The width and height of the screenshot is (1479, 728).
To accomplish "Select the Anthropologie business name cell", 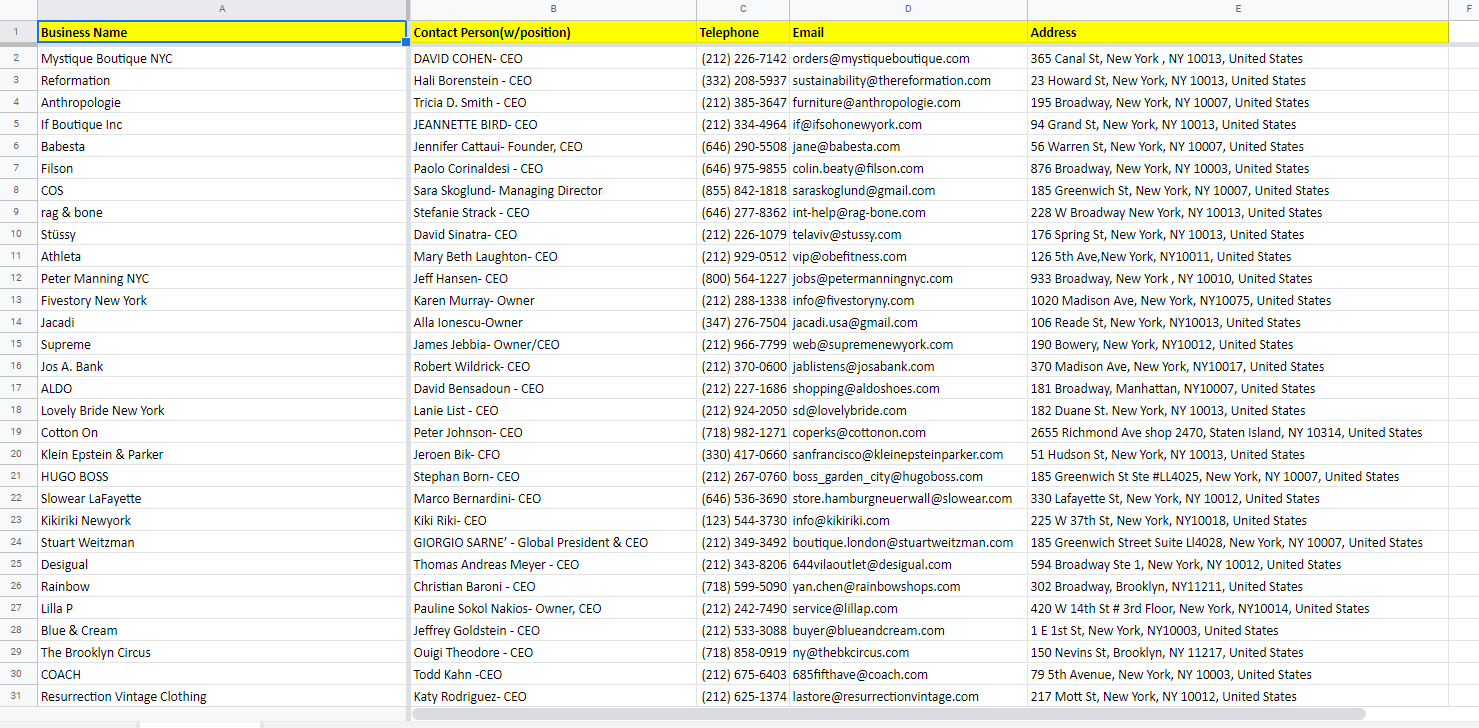I will (x=222, y=102).
